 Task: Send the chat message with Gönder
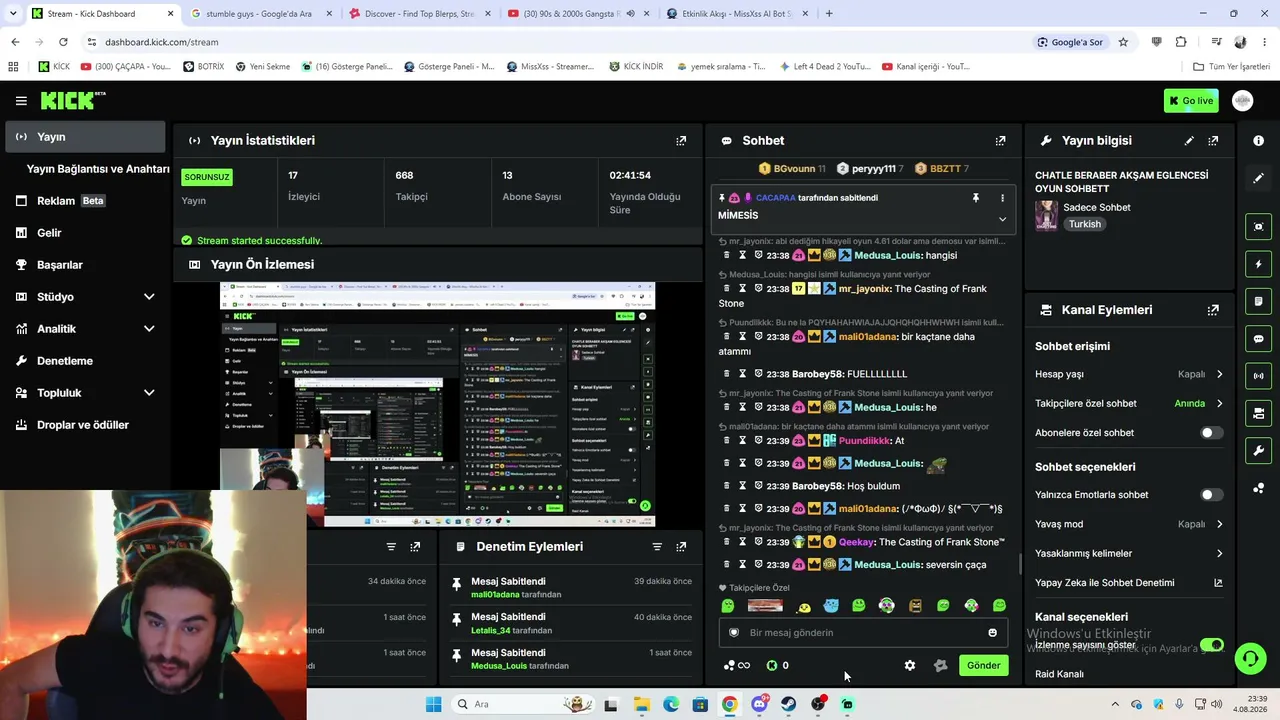[x=983, y=665]
